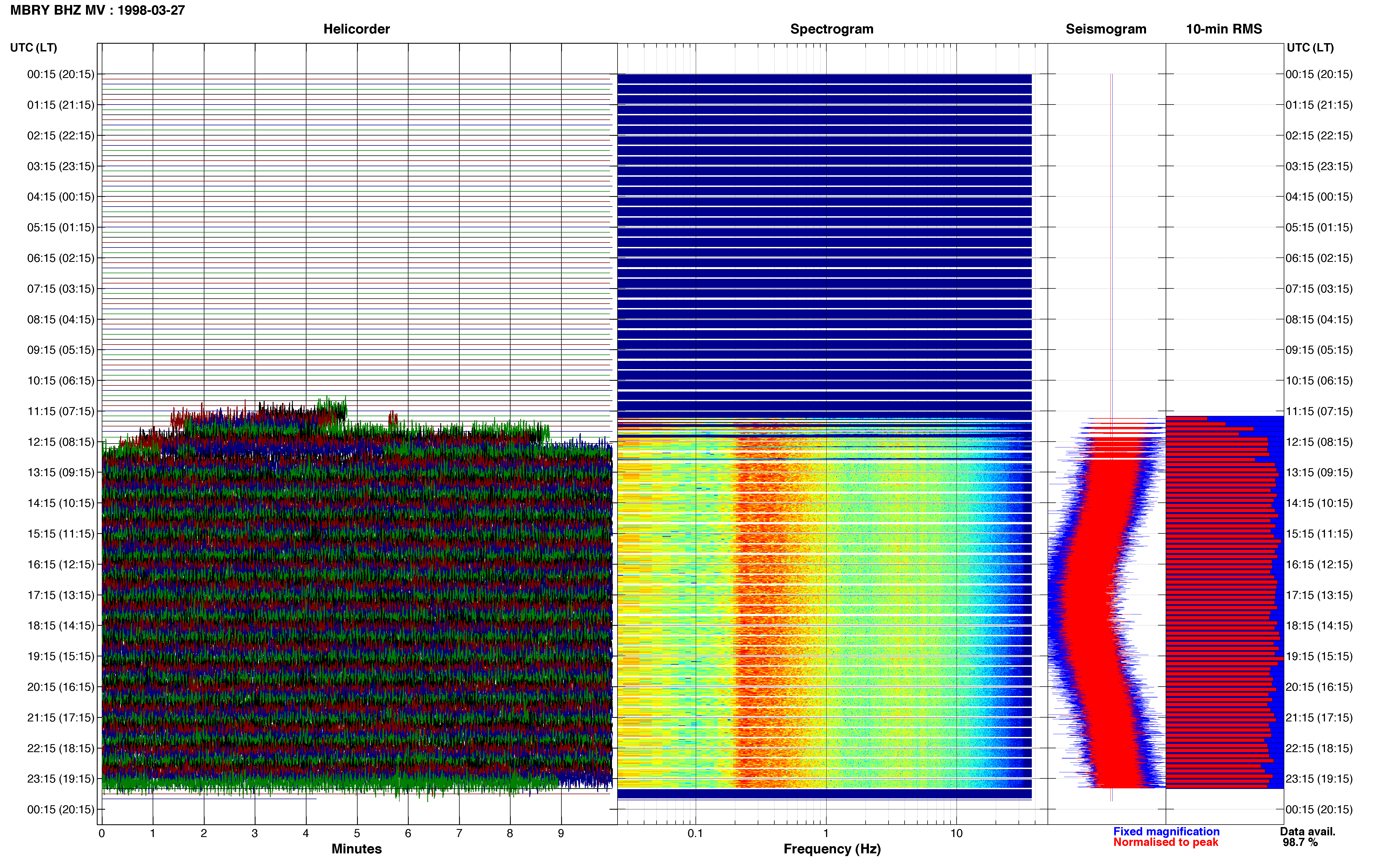Select the 10-min RMS panel heading
The image size is (1388, 868).
1224,29
